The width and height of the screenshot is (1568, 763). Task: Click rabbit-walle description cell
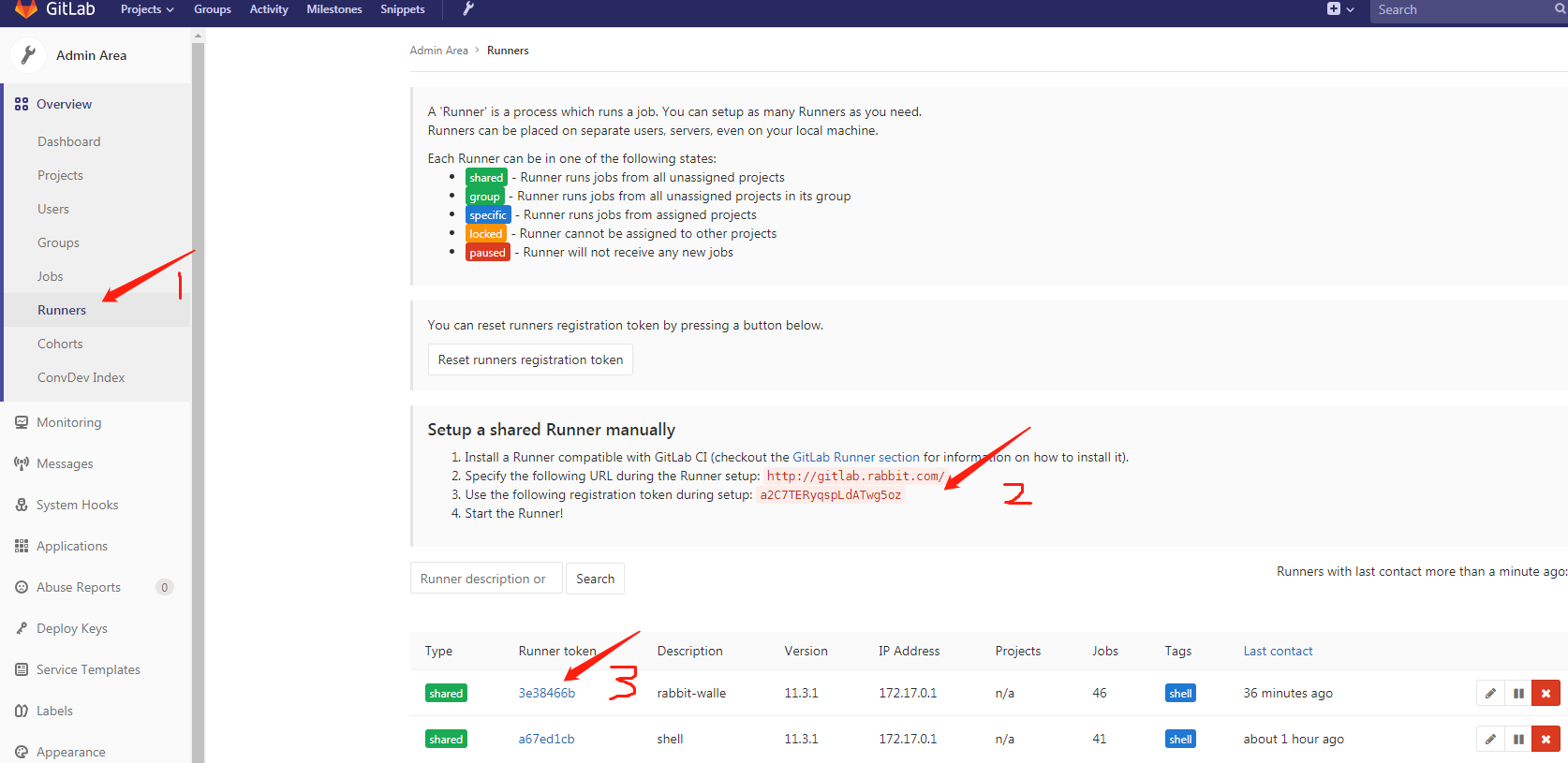click(x=691, y=693)
